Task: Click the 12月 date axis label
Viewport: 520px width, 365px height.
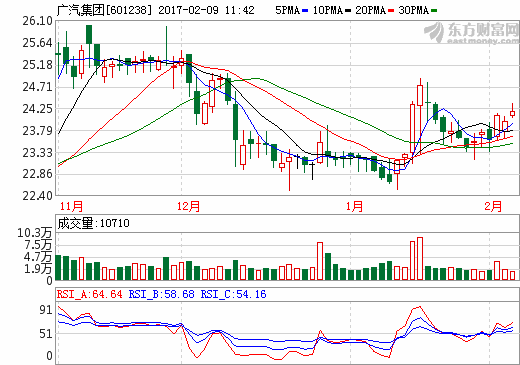Action: coord(188,206)
